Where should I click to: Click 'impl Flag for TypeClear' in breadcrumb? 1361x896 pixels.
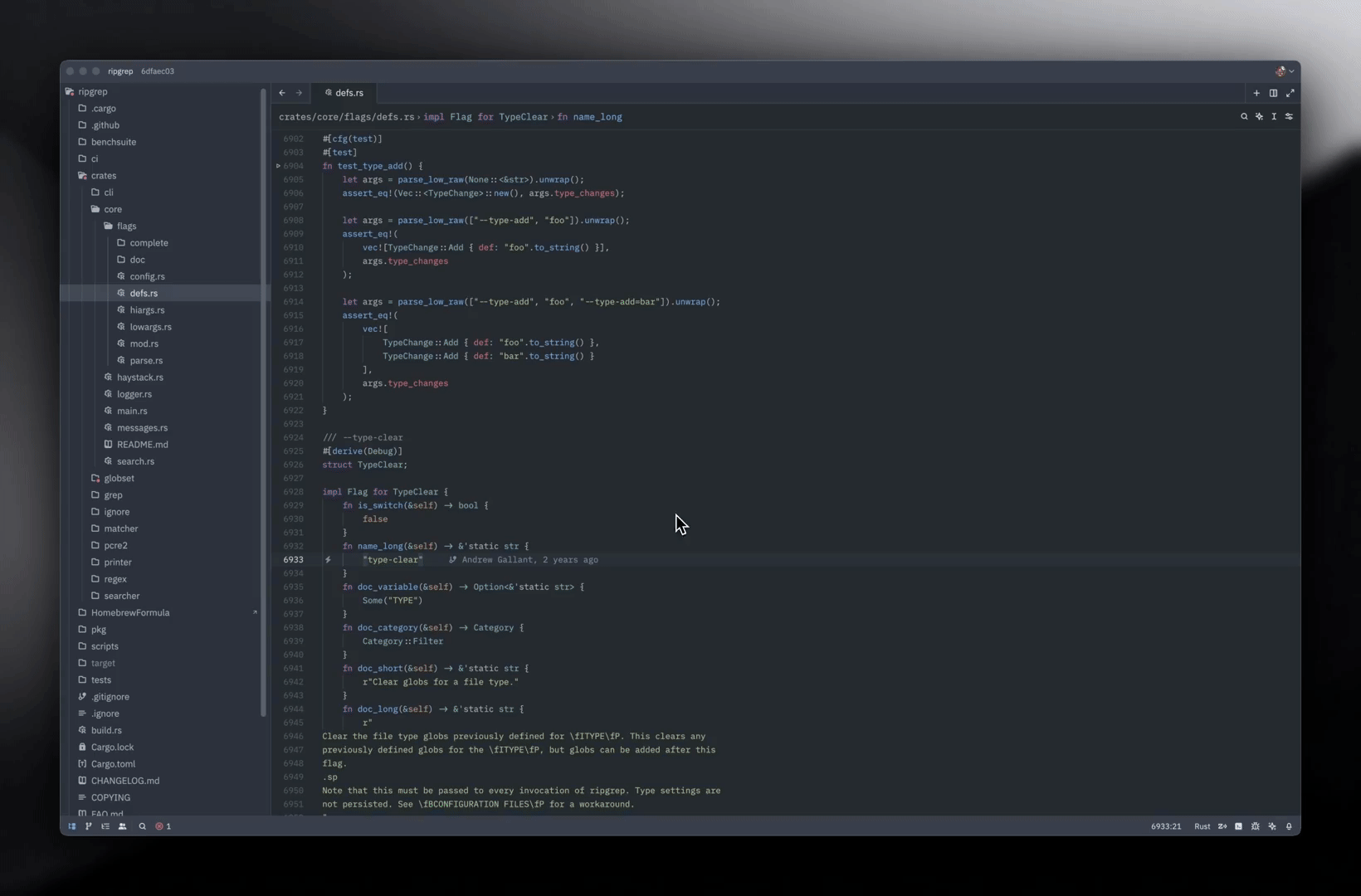click(x=485, y=117)
